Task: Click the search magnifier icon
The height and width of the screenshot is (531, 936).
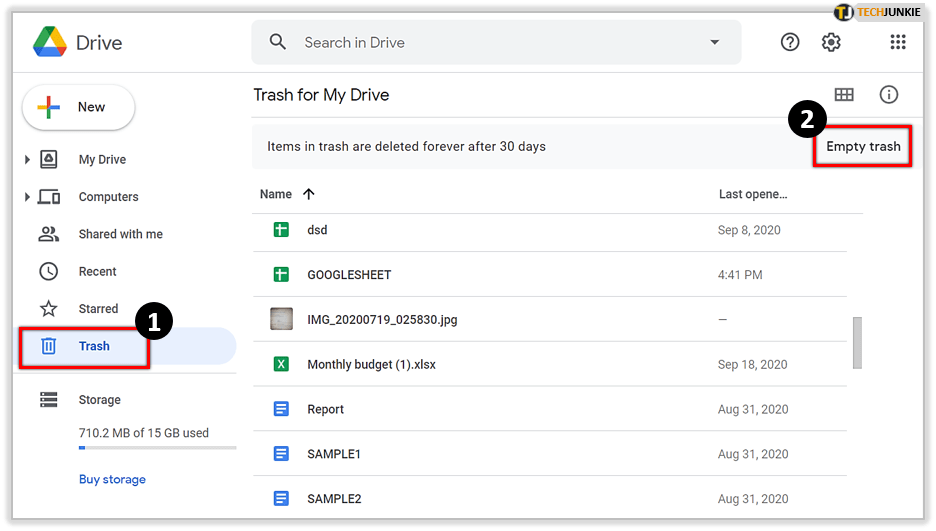Action: pos(278,42)
